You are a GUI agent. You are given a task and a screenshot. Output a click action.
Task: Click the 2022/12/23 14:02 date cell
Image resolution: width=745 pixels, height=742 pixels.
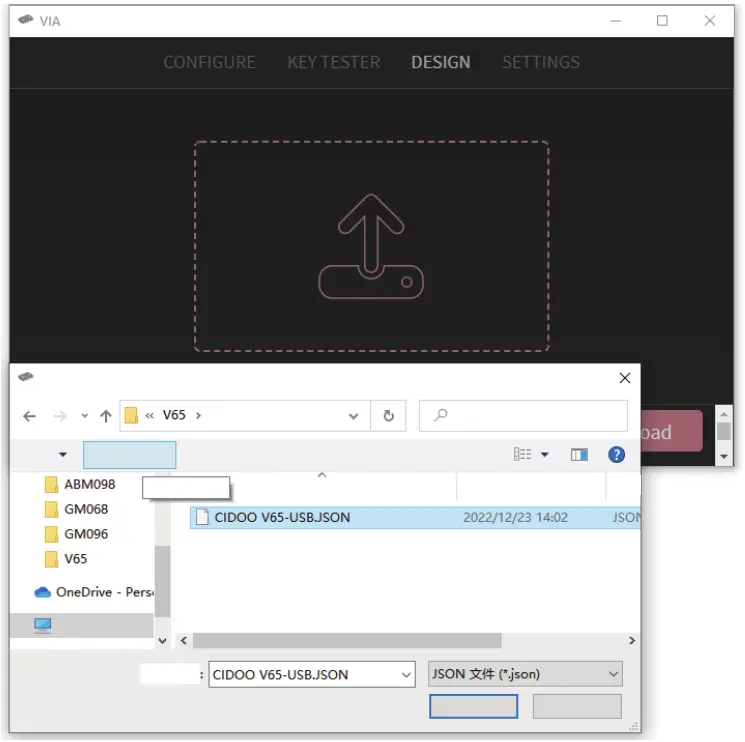515,517
